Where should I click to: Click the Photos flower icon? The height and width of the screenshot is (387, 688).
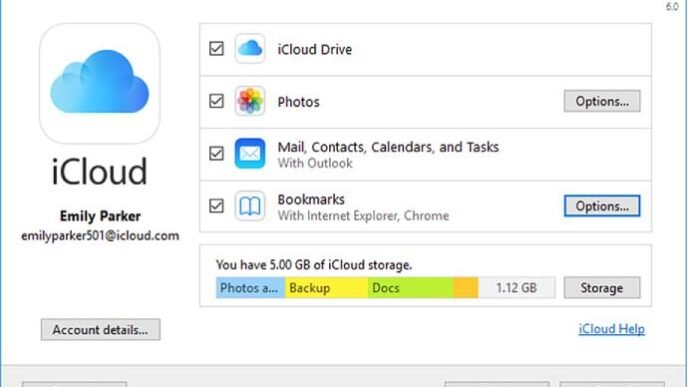point(250,101)
